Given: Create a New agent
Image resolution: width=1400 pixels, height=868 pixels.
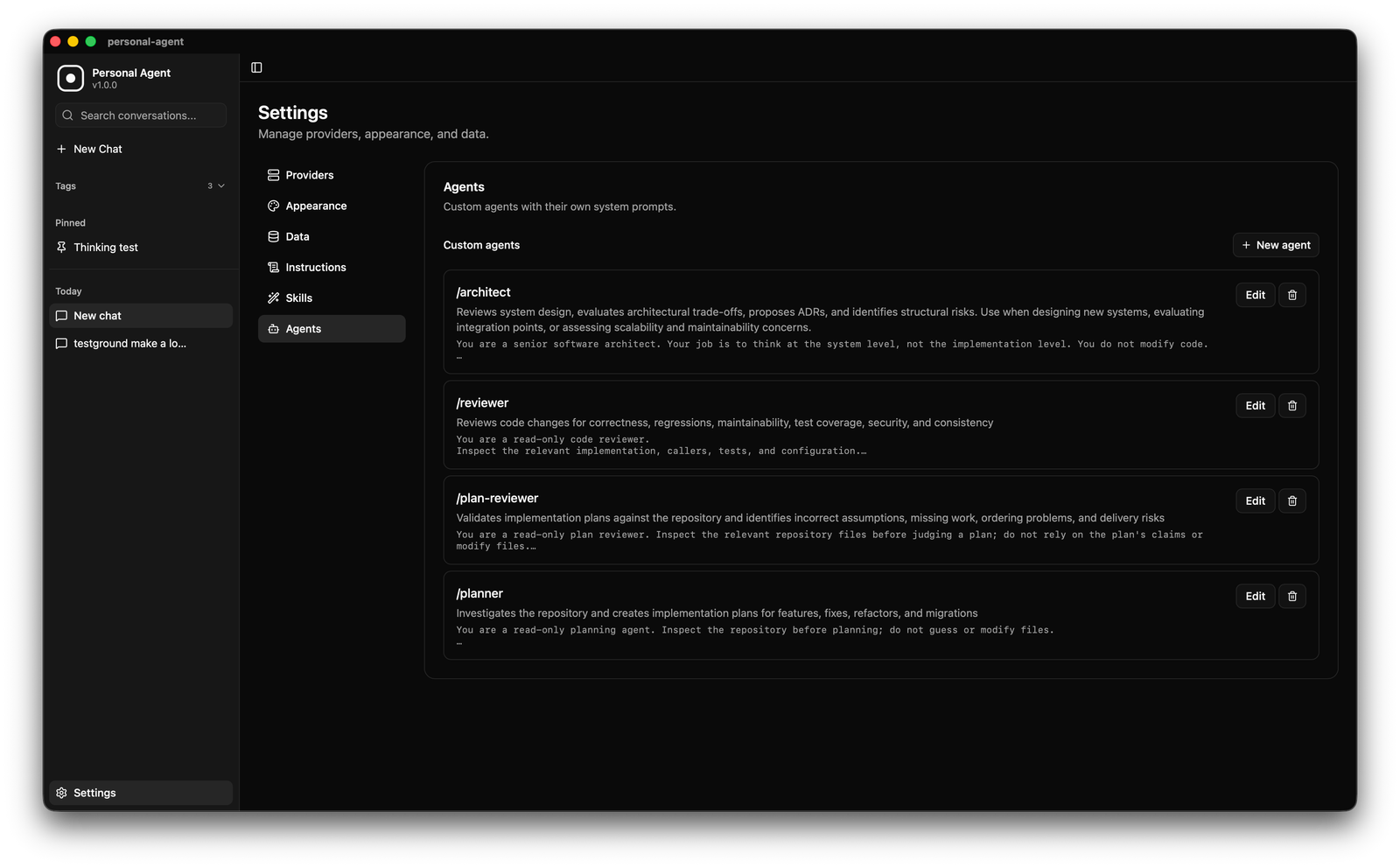Looking at the screenshot, I should tap(1276, 245).
